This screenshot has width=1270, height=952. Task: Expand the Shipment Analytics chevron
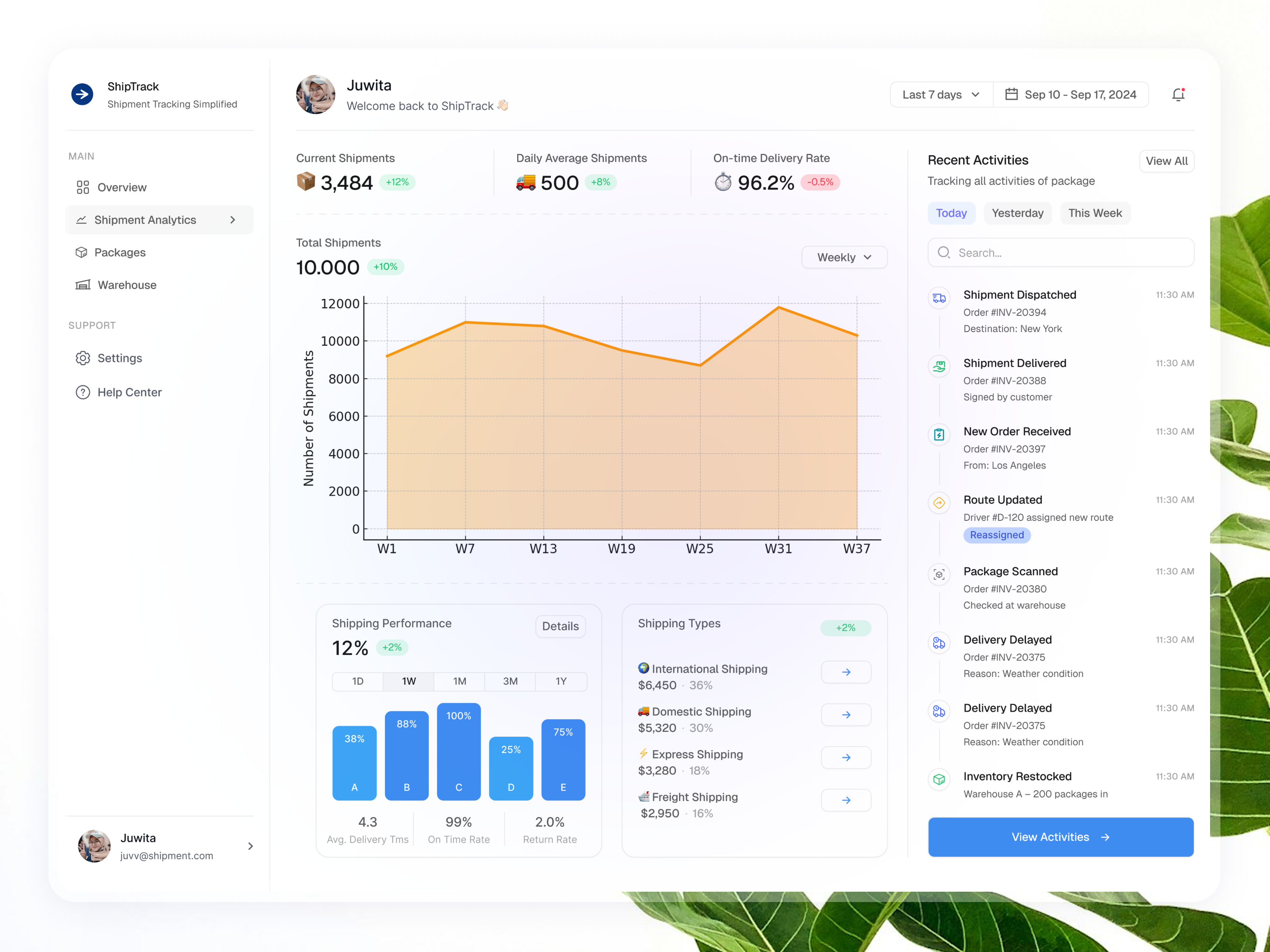click(233, 220)
